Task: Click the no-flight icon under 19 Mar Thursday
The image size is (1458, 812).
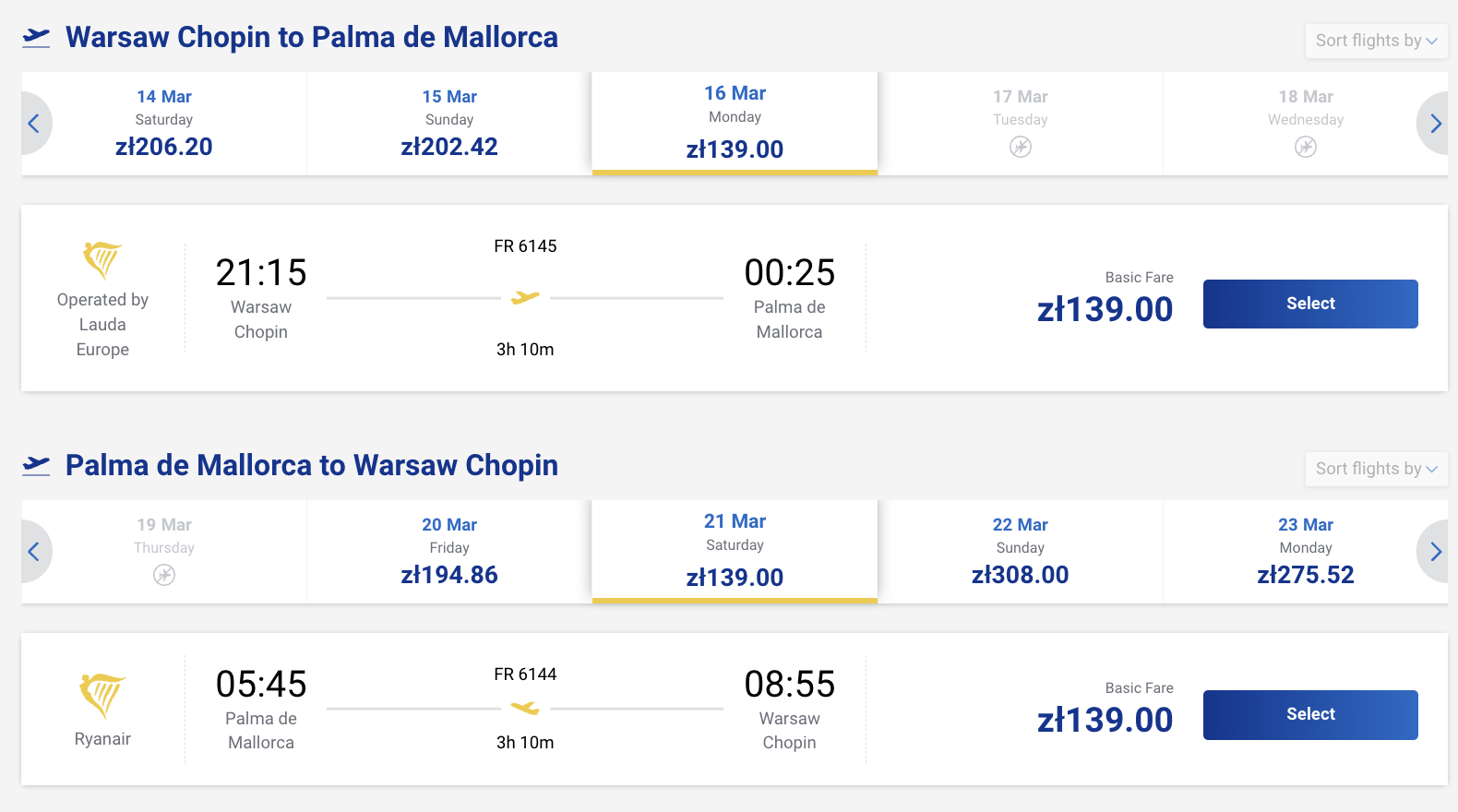Action: click(x=164, y=575)
